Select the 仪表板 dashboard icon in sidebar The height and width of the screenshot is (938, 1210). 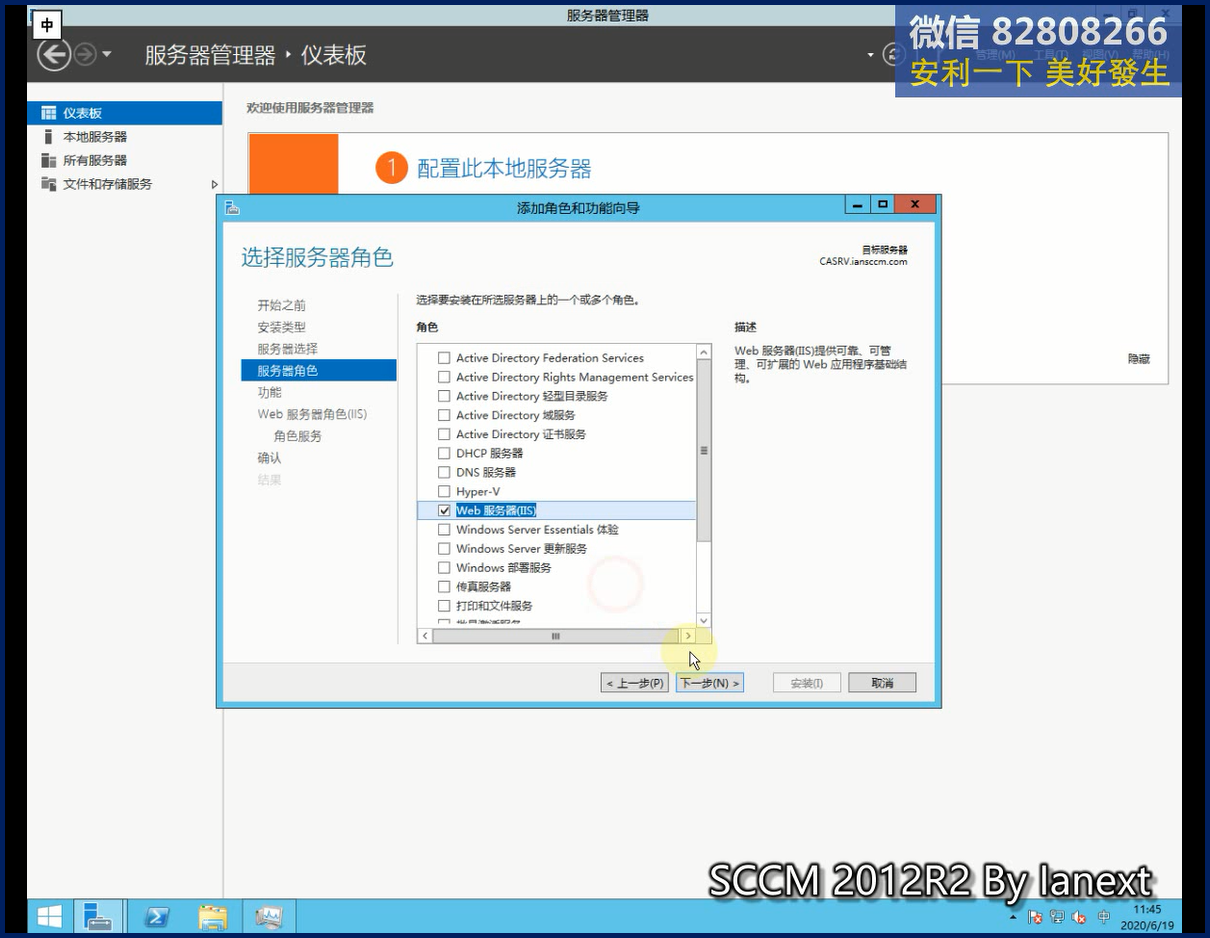point(48,113)
